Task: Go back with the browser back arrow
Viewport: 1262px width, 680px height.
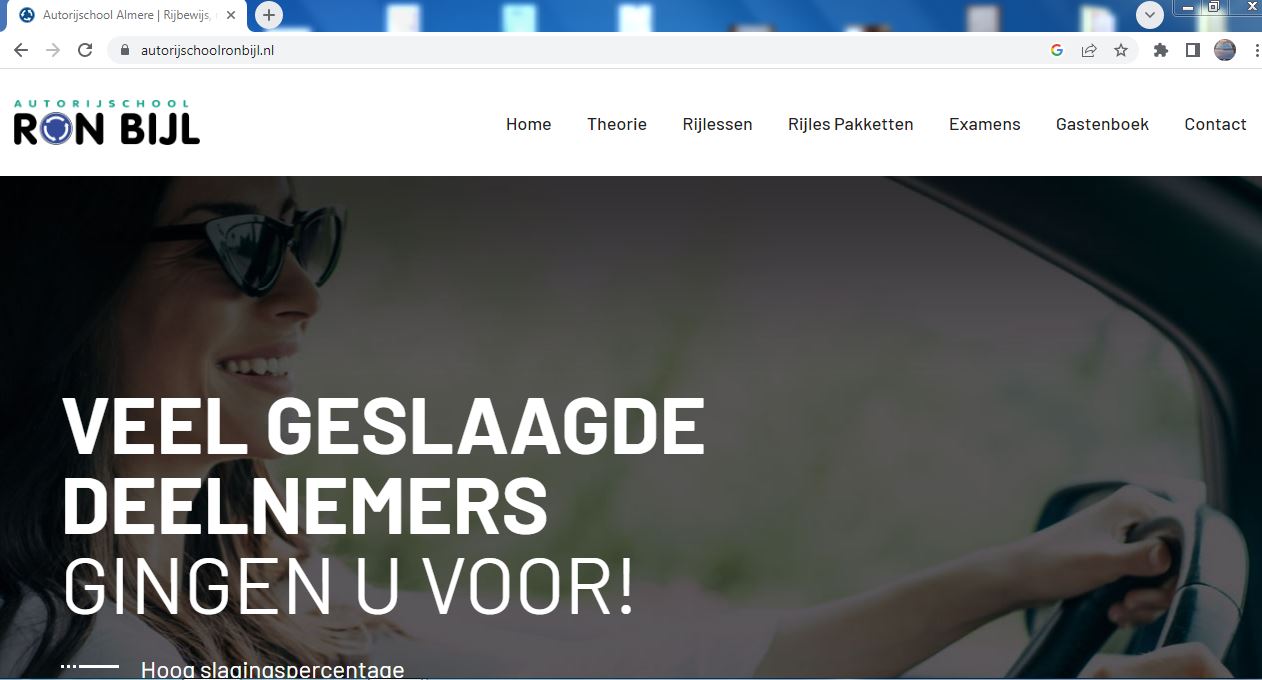Action: 21,50
